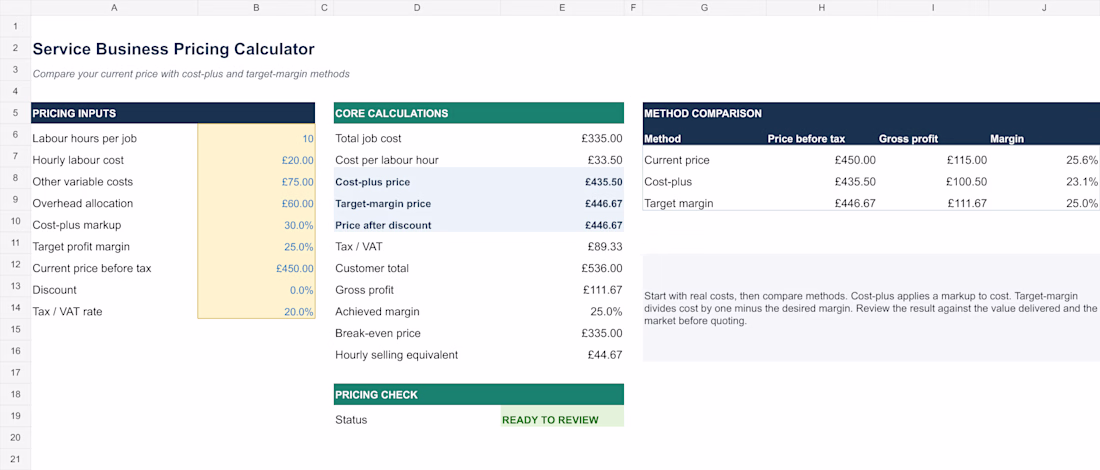Select column D header
The height and width of the screenshot is (470, 1100).
417,8
